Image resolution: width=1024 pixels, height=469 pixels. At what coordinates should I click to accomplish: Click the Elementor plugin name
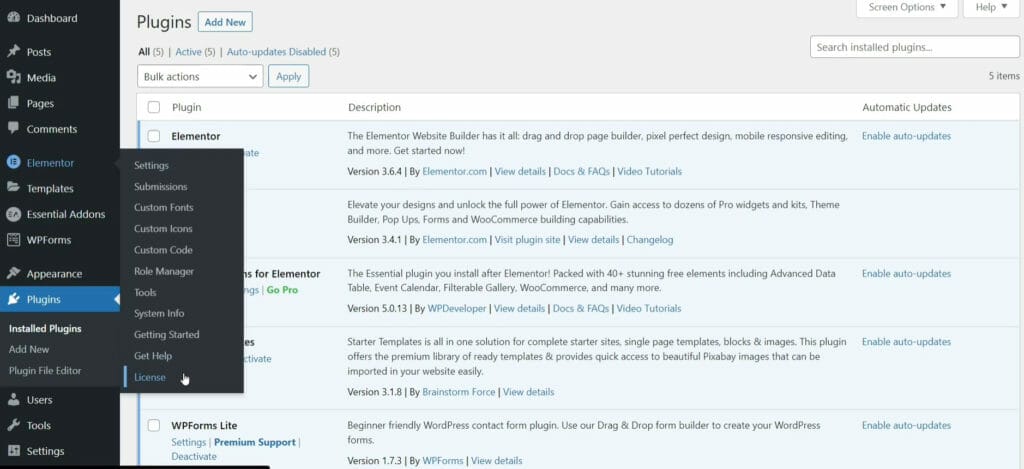tap(196, 137)
